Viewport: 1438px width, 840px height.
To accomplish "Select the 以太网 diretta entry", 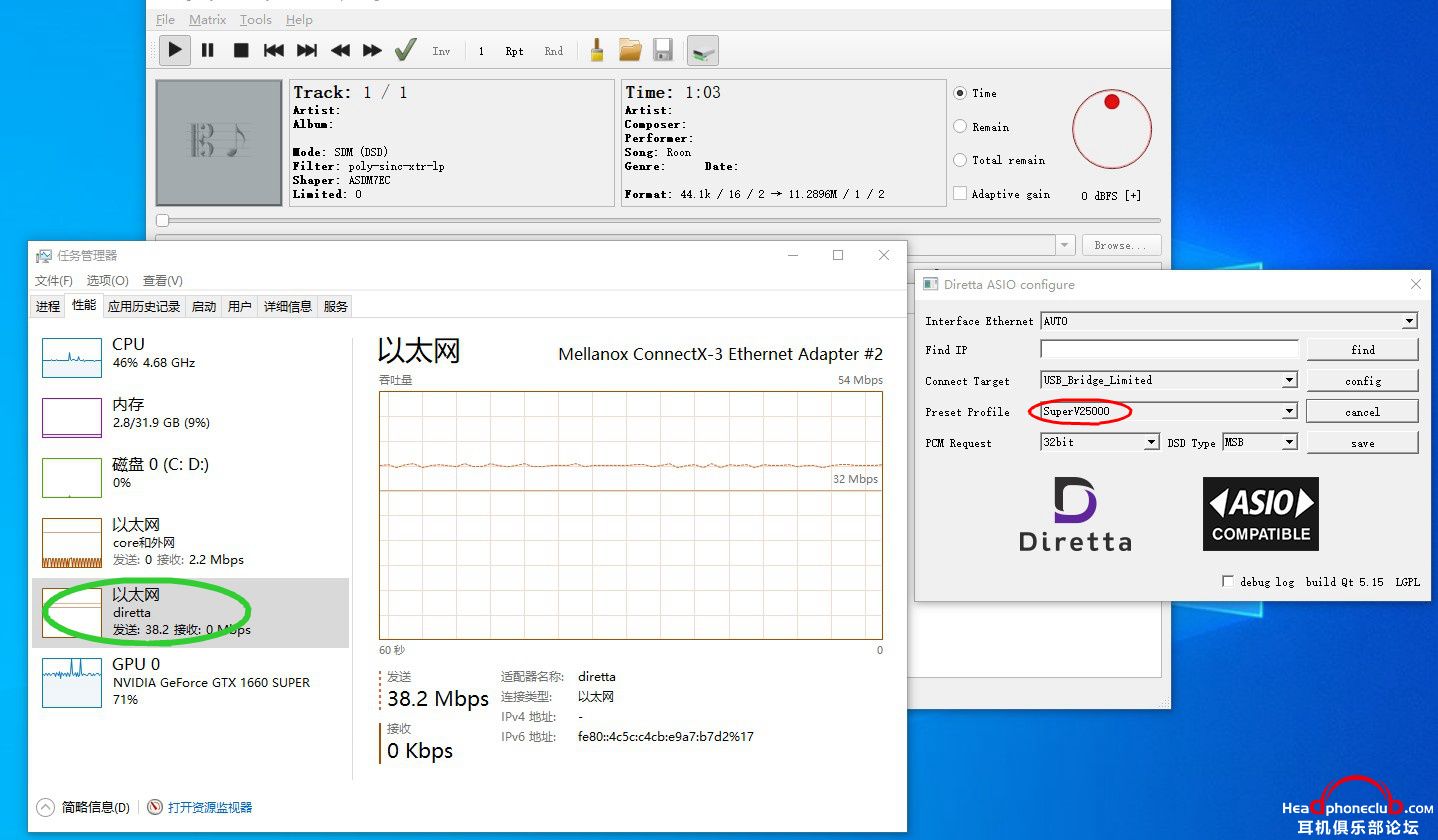I will (x=190, y=612).
